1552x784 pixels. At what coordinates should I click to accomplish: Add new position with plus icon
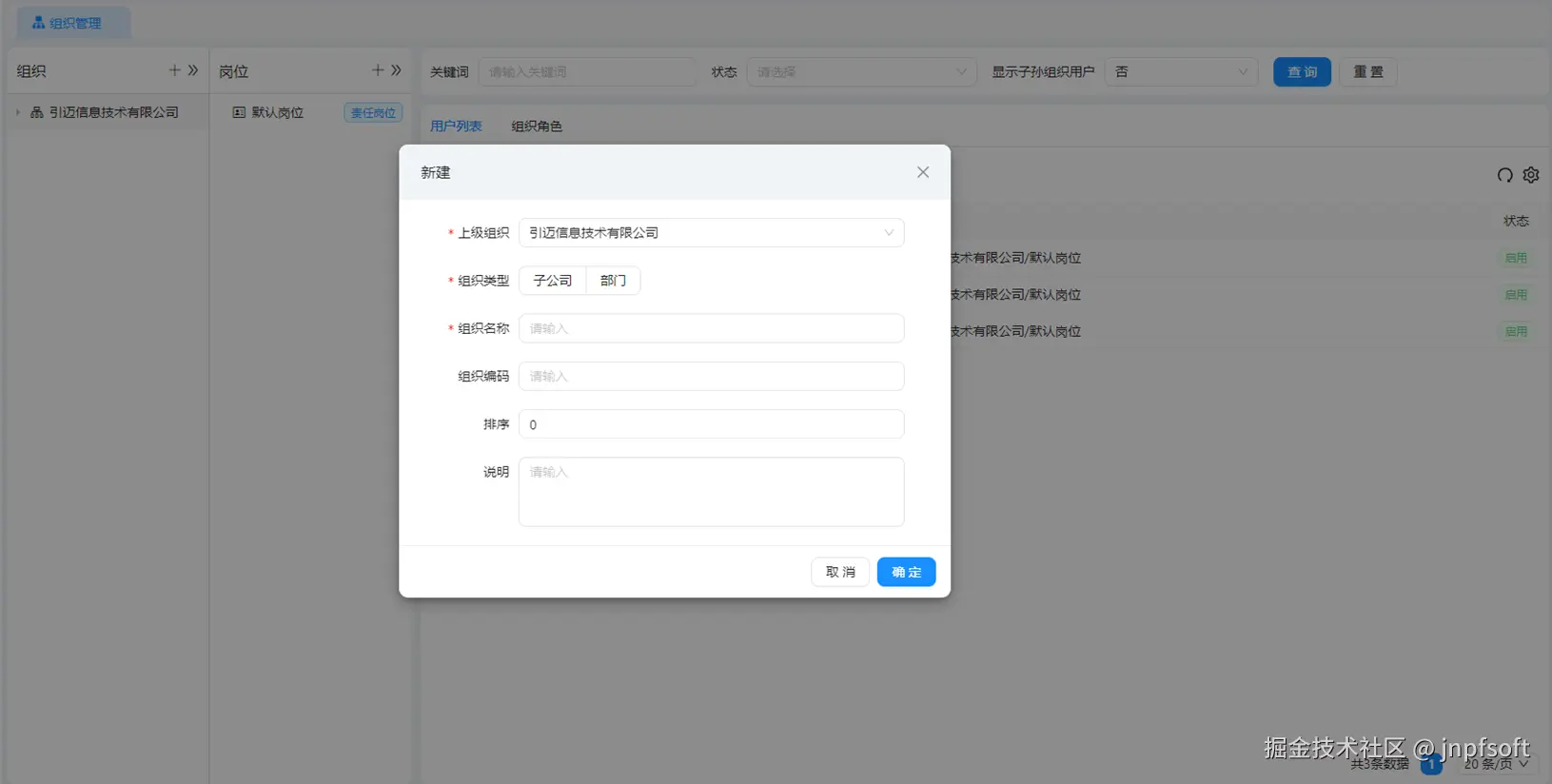[x=378, y=70]
